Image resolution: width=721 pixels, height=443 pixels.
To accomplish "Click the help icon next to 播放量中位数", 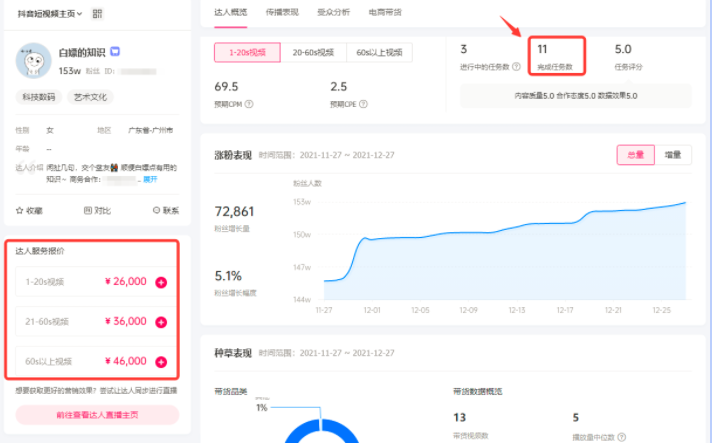I will pos(622,437).
